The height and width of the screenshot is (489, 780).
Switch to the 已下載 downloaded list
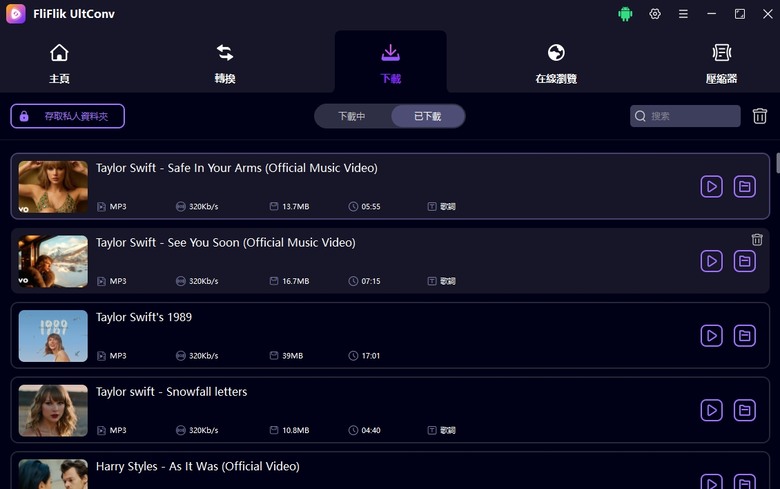click(428, 116)
